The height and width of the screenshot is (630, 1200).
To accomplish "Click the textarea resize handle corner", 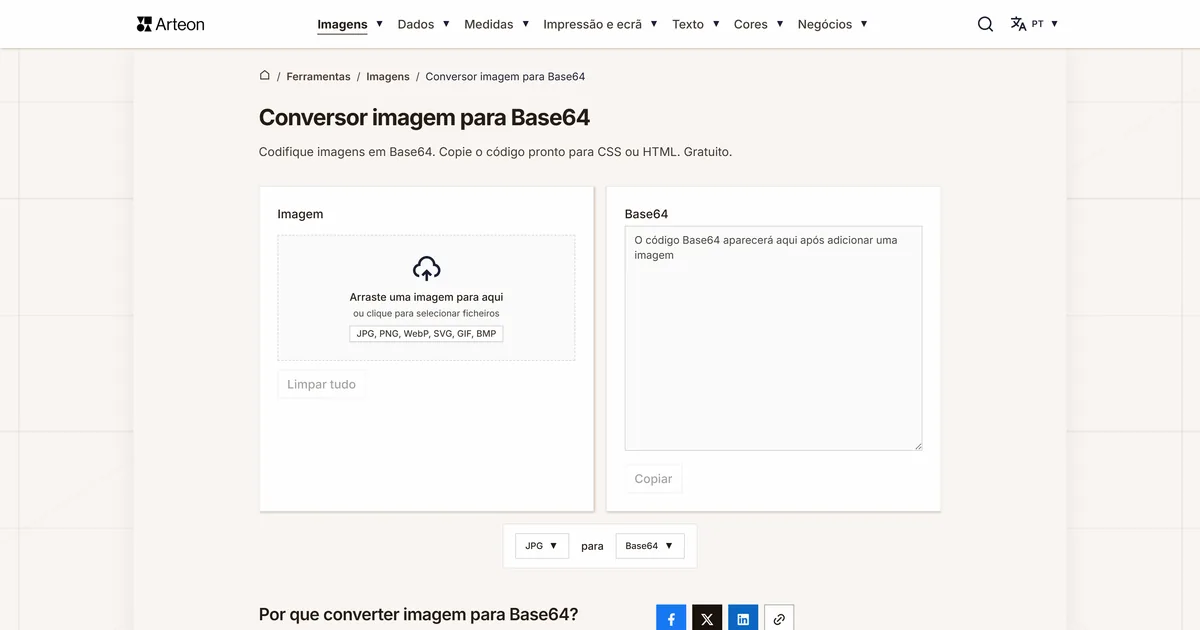I will pyautogui.click(x=917, y=445).
